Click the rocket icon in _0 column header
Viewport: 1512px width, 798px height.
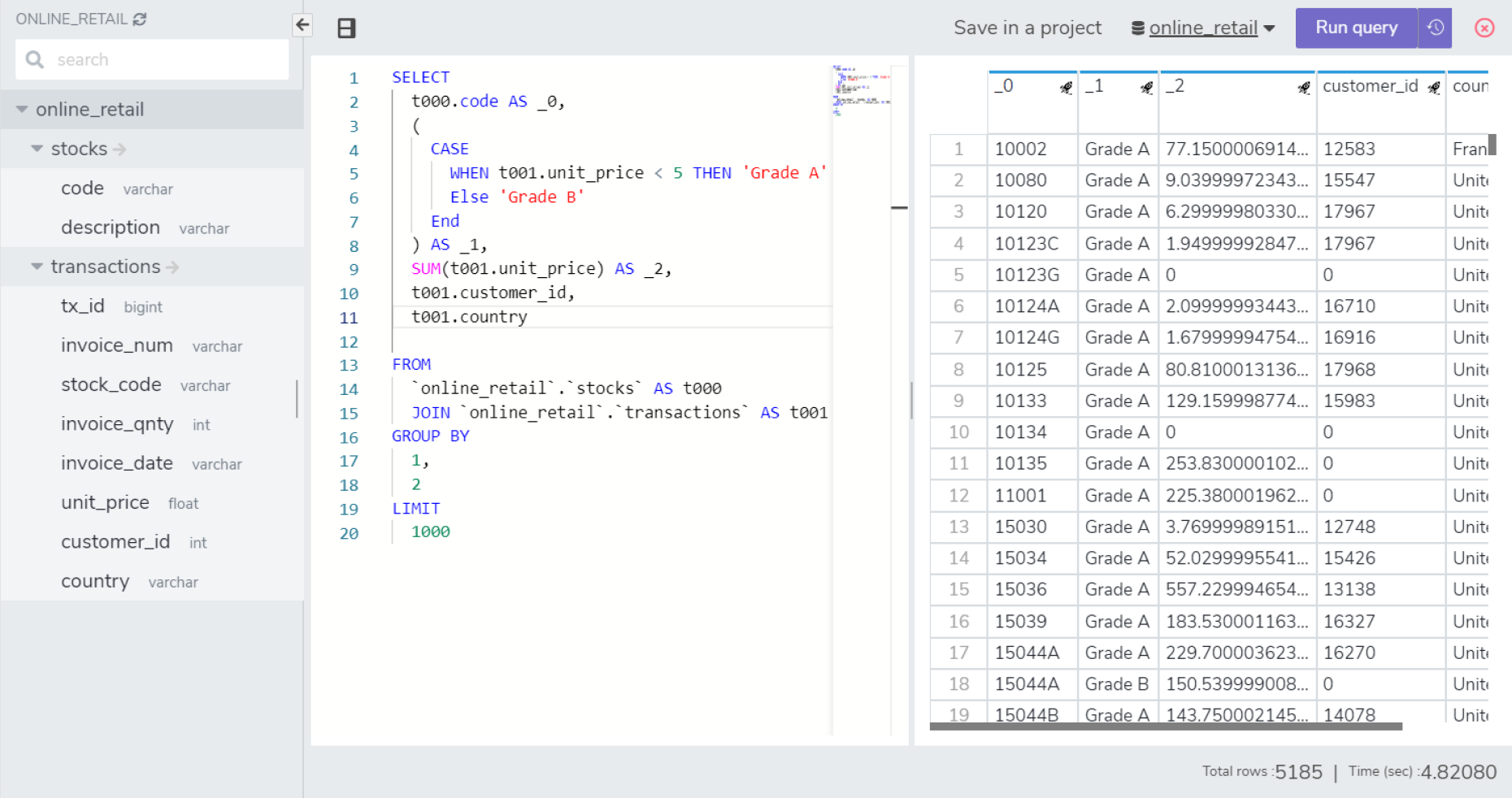(1066, 88)
